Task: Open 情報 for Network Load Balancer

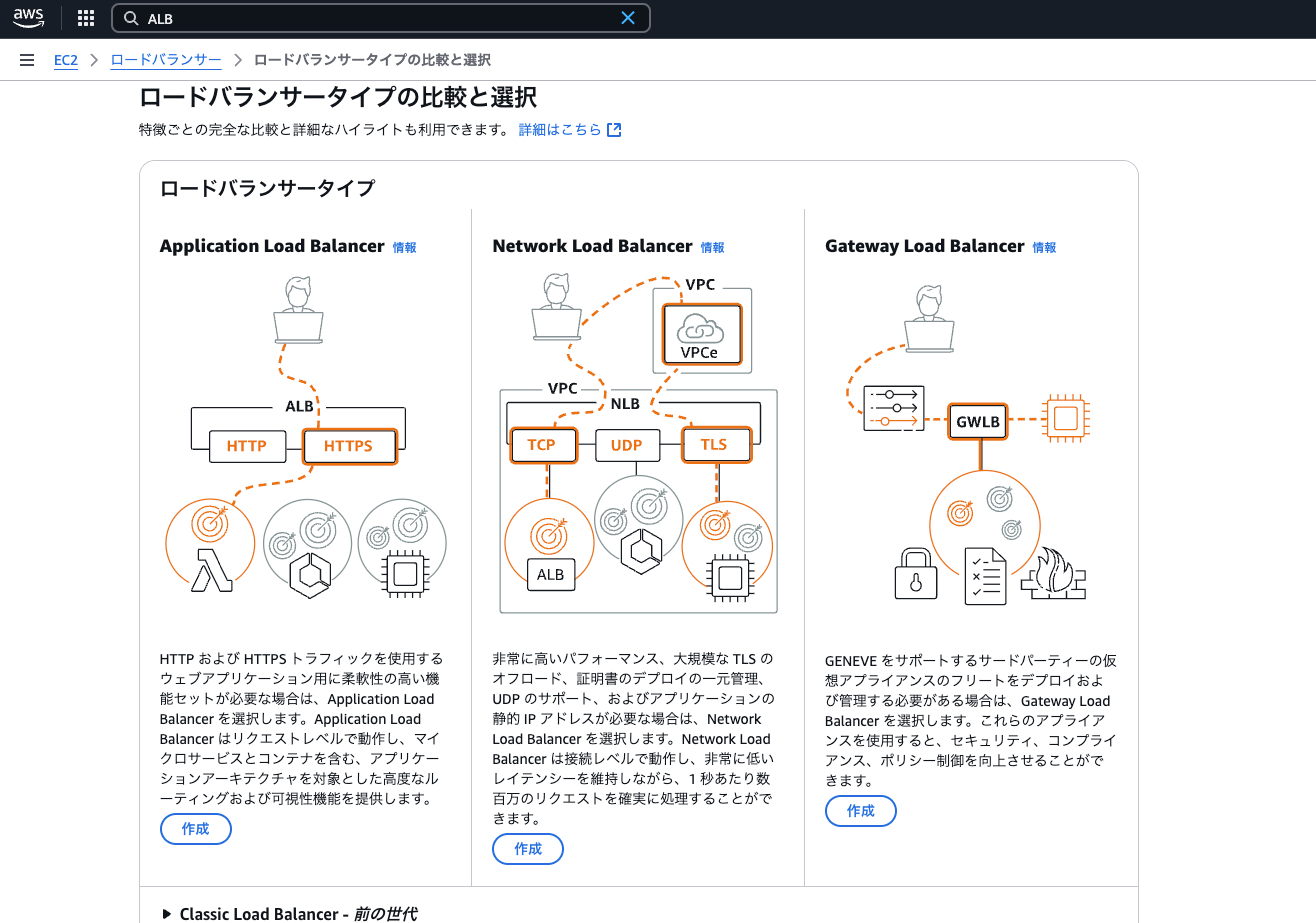Action: click(x=712, y=247)
